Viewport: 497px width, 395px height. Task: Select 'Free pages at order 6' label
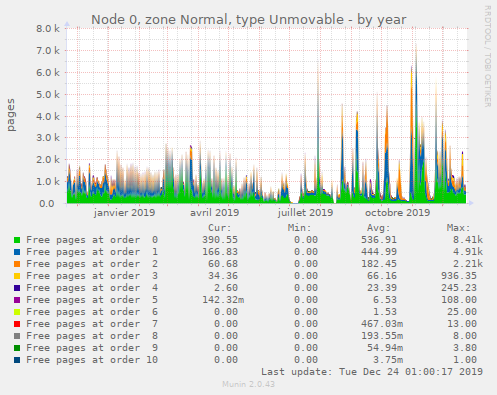[92, 312]
